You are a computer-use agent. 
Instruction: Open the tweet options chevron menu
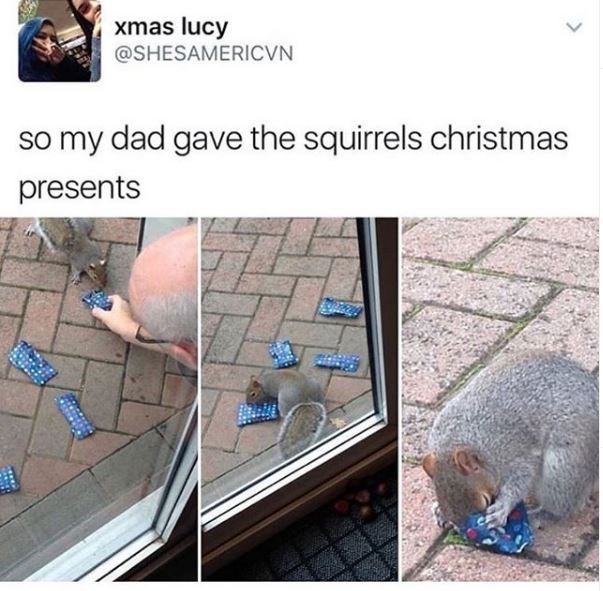575,27
